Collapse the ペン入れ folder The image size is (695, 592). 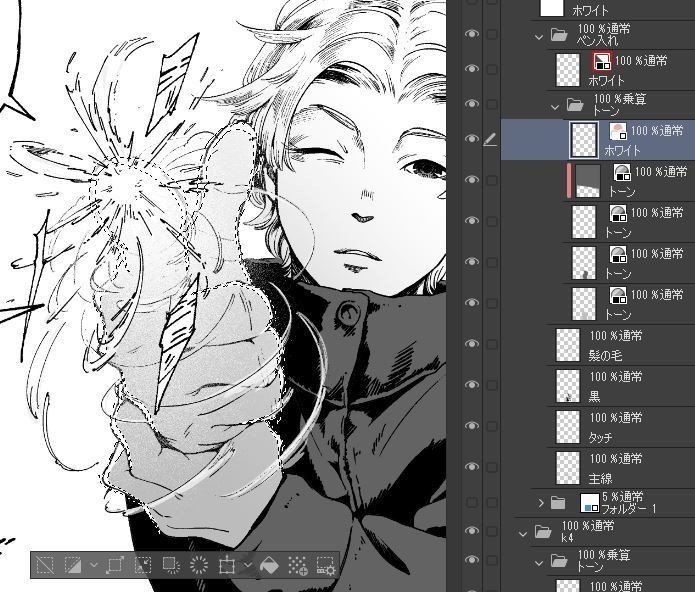click(x=539, y=37)
